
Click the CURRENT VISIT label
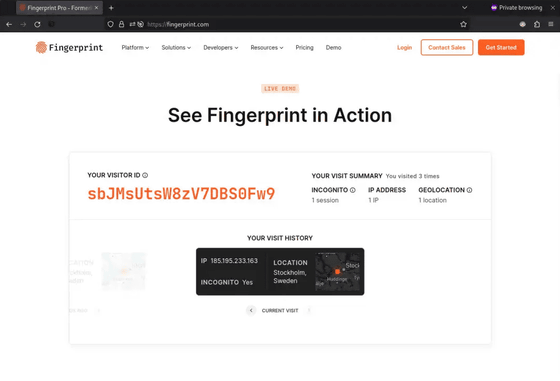click(280, 311)
